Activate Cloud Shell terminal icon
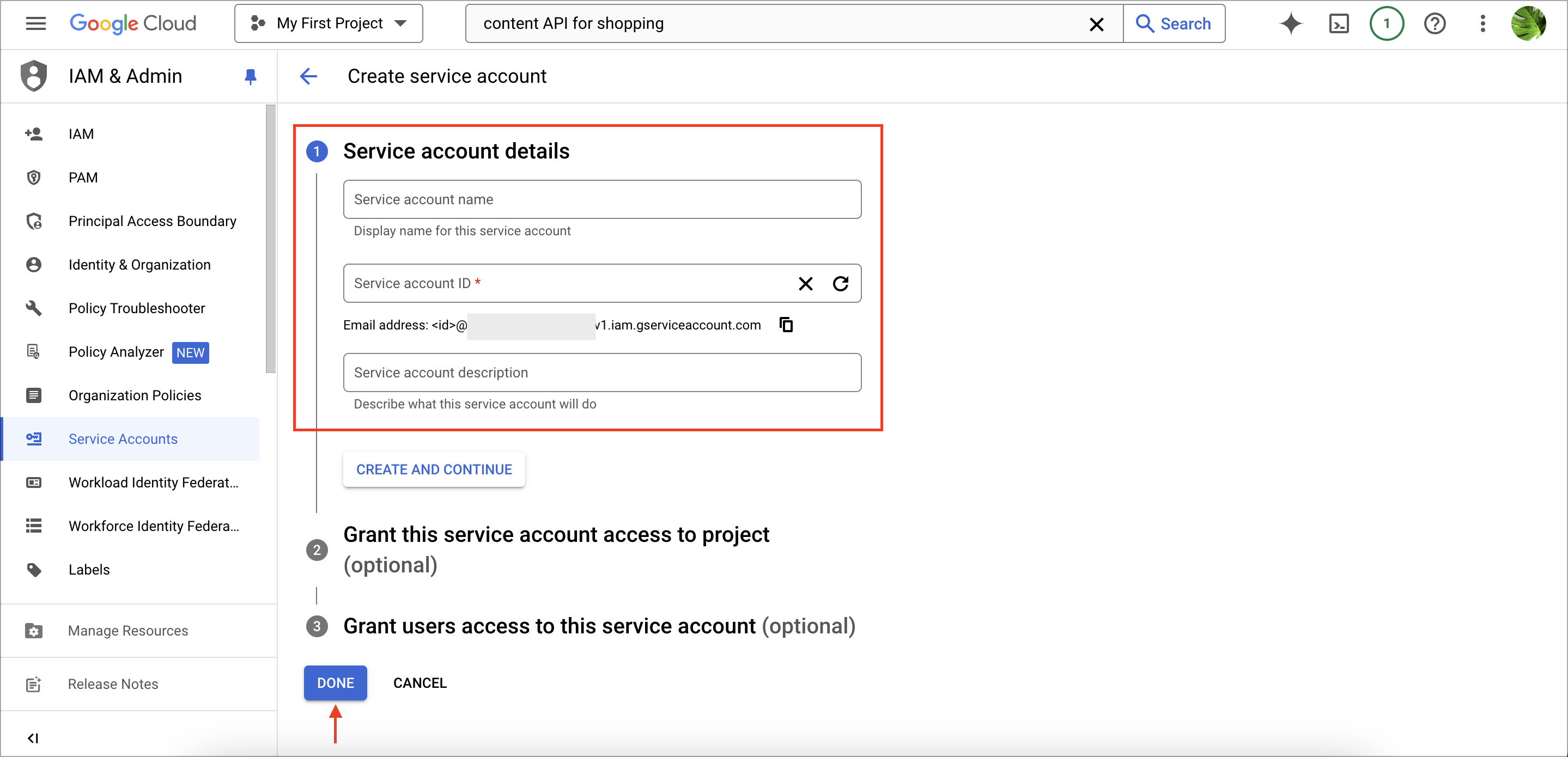1568x757 pixels. click(x=1339, y=24)
